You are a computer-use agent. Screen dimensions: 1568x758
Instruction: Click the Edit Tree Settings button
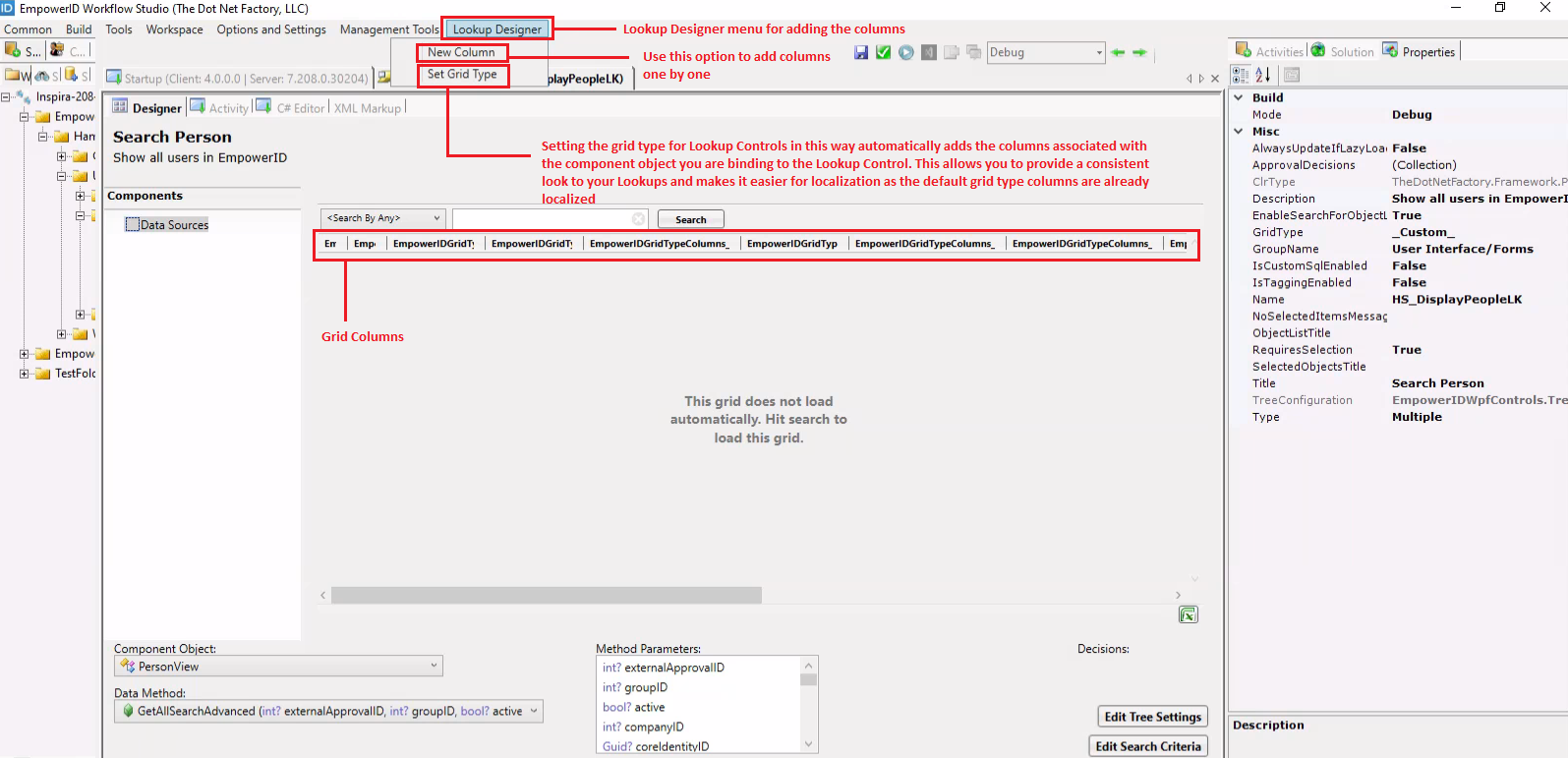[x=1152, y=717]
